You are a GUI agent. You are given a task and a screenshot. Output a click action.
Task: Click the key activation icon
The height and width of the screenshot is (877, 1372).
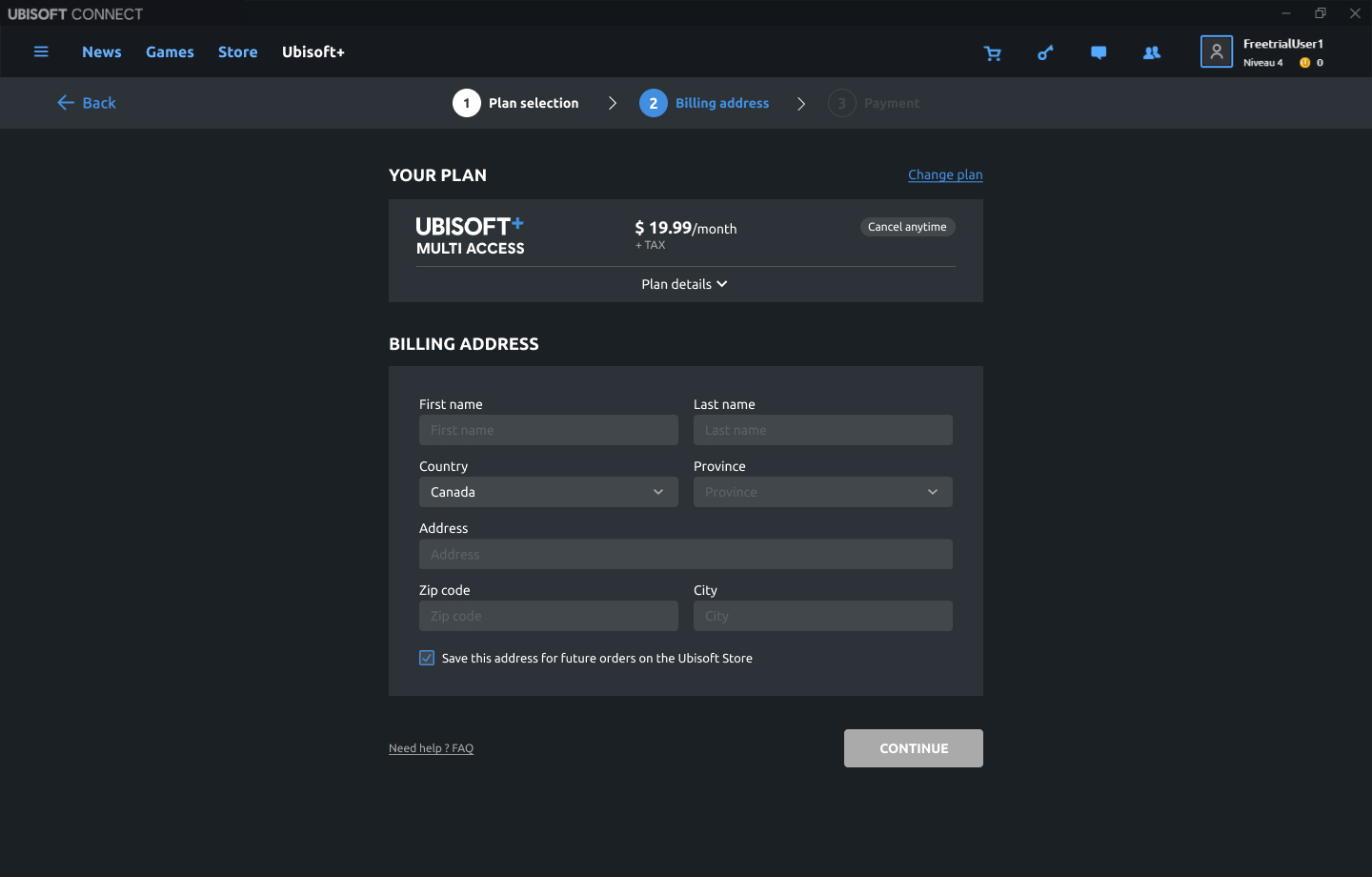point(1045,53)
